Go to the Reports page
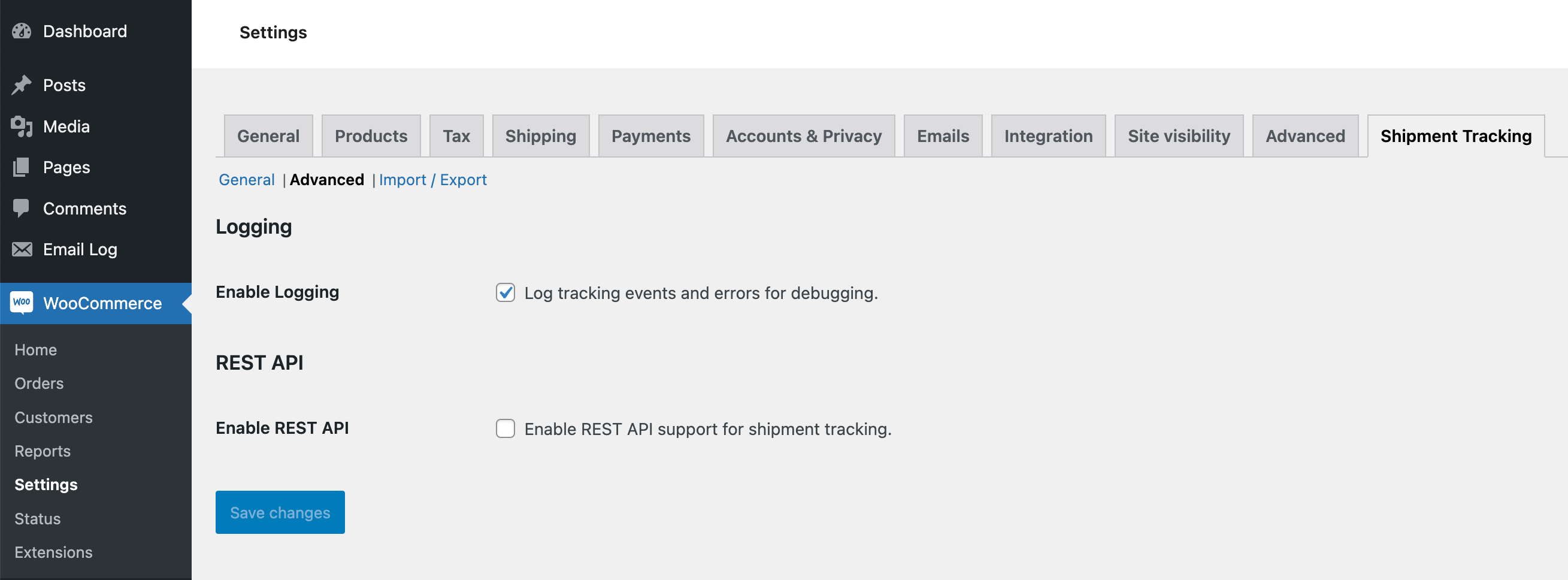Image resolution: width=1568 pixels, height=580 pixels. pyautogui.click(x=43, y=451)
